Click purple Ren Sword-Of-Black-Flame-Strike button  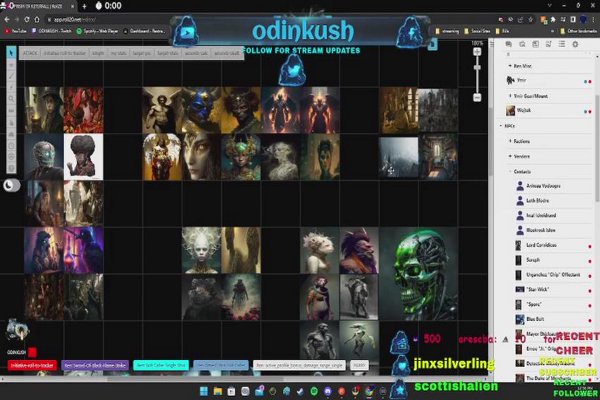pos(95,365)
